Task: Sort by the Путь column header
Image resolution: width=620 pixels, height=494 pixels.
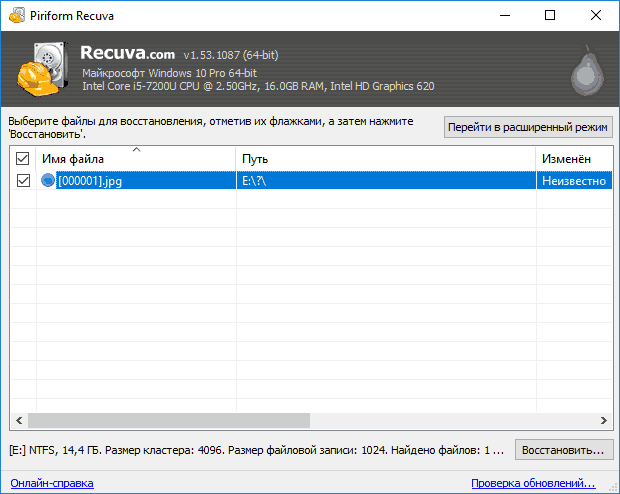Action: coord(386,159)
